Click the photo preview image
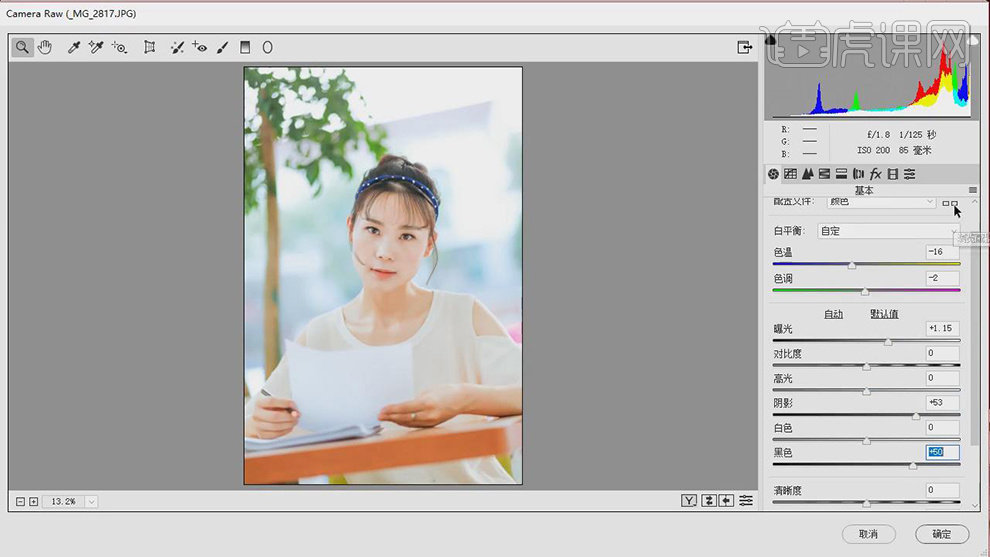The height and width of the screenshot is (557, 990). click(383, 276)
